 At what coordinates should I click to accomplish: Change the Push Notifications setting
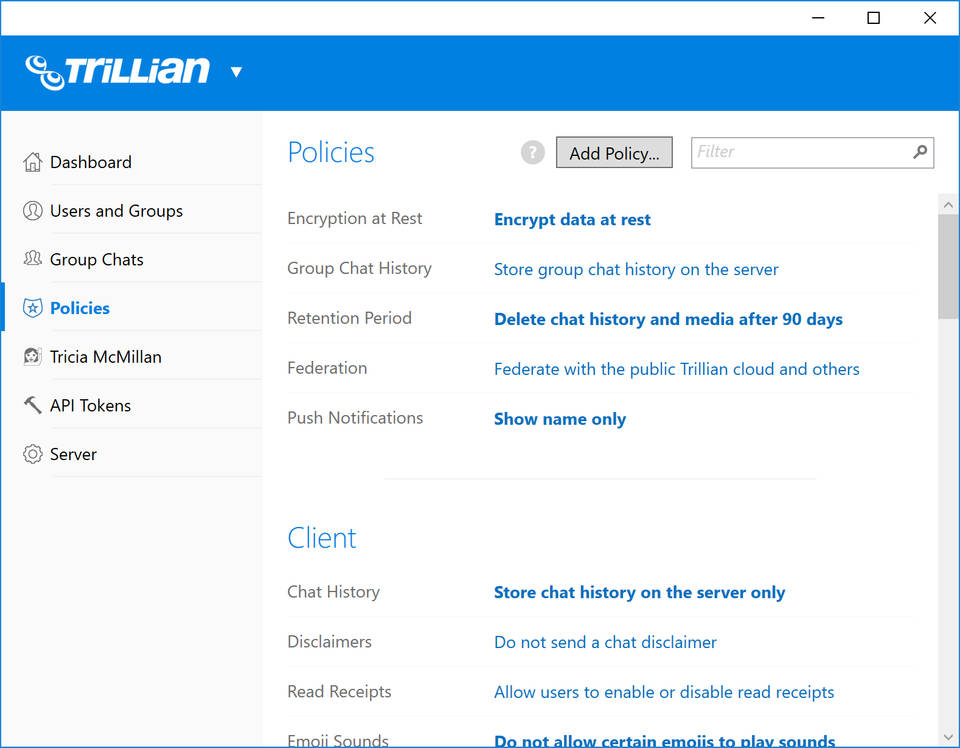pyautogui.click(x=560, y=419)
